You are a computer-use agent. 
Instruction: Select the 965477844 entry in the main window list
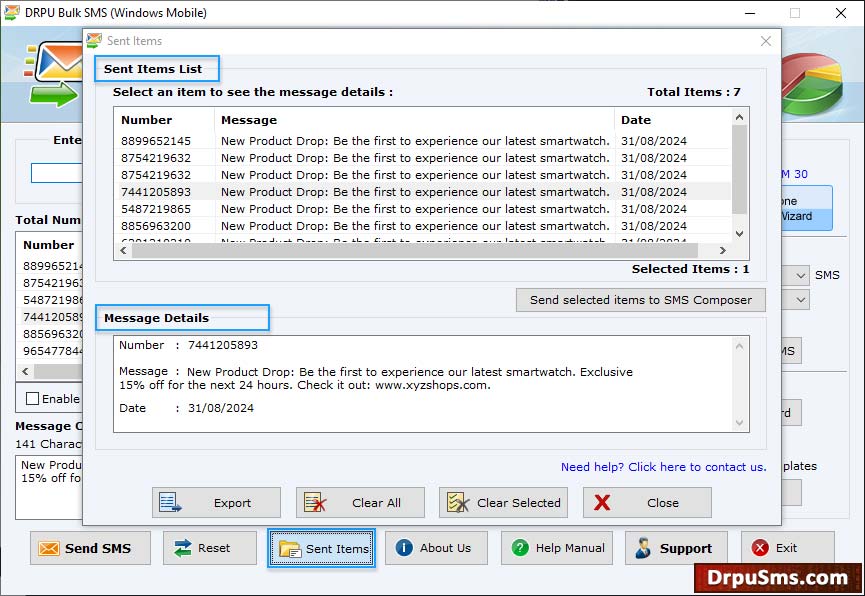point(52,351)
